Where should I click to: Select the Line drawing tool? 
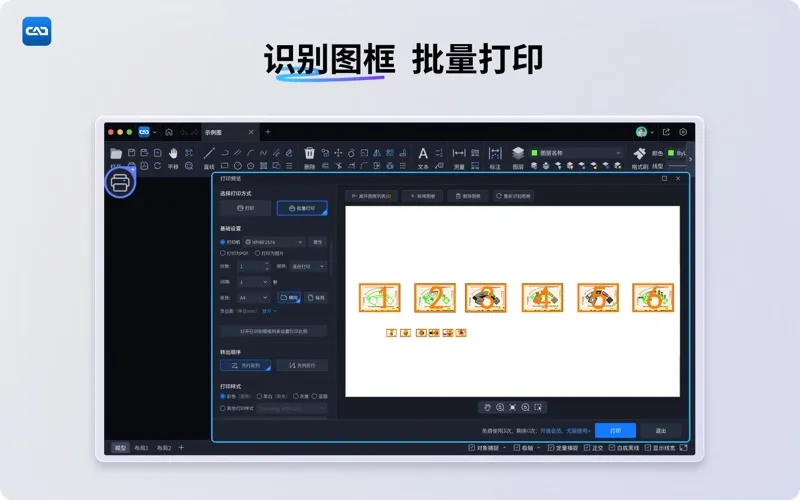tap(209, 153)
